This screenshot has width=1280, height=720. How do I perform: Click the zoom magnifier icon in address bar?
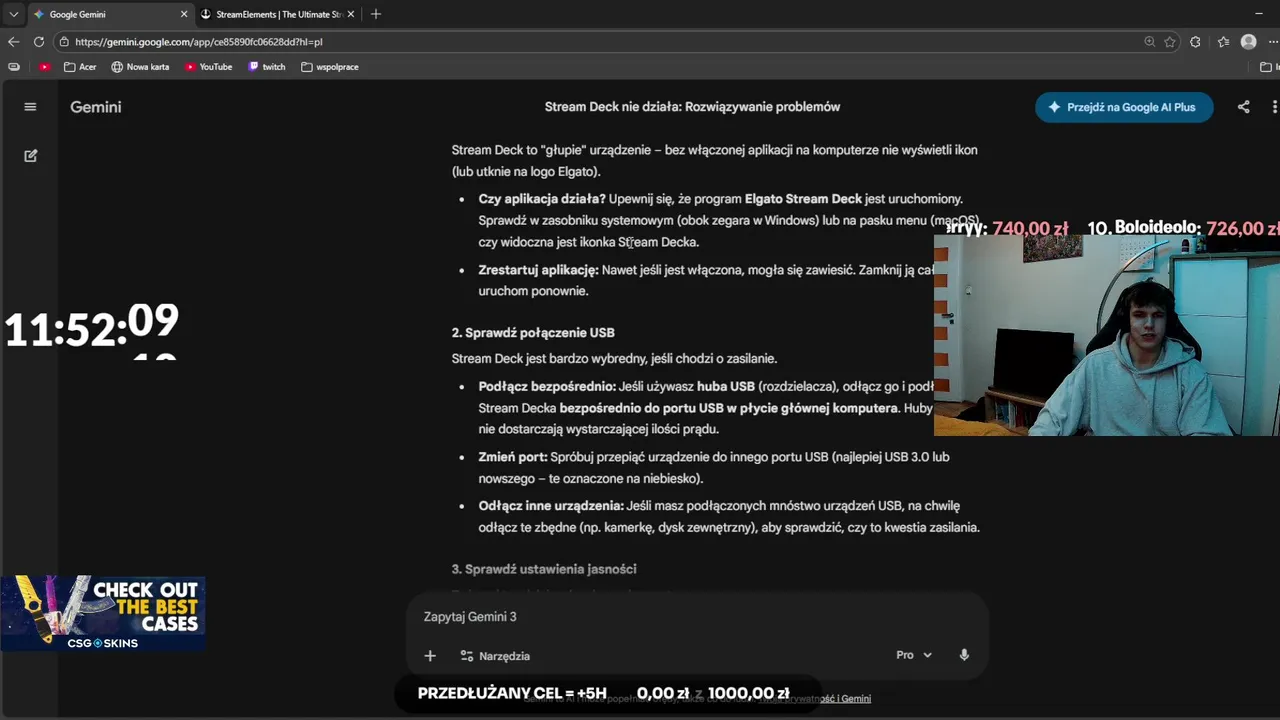[x=1150, y=42]
